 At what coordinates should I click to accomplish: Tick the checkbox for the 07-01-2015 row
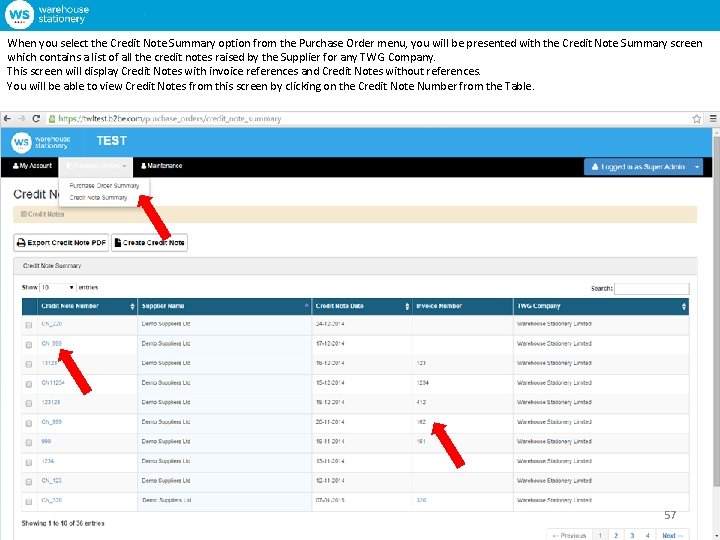tap(29, 501)
